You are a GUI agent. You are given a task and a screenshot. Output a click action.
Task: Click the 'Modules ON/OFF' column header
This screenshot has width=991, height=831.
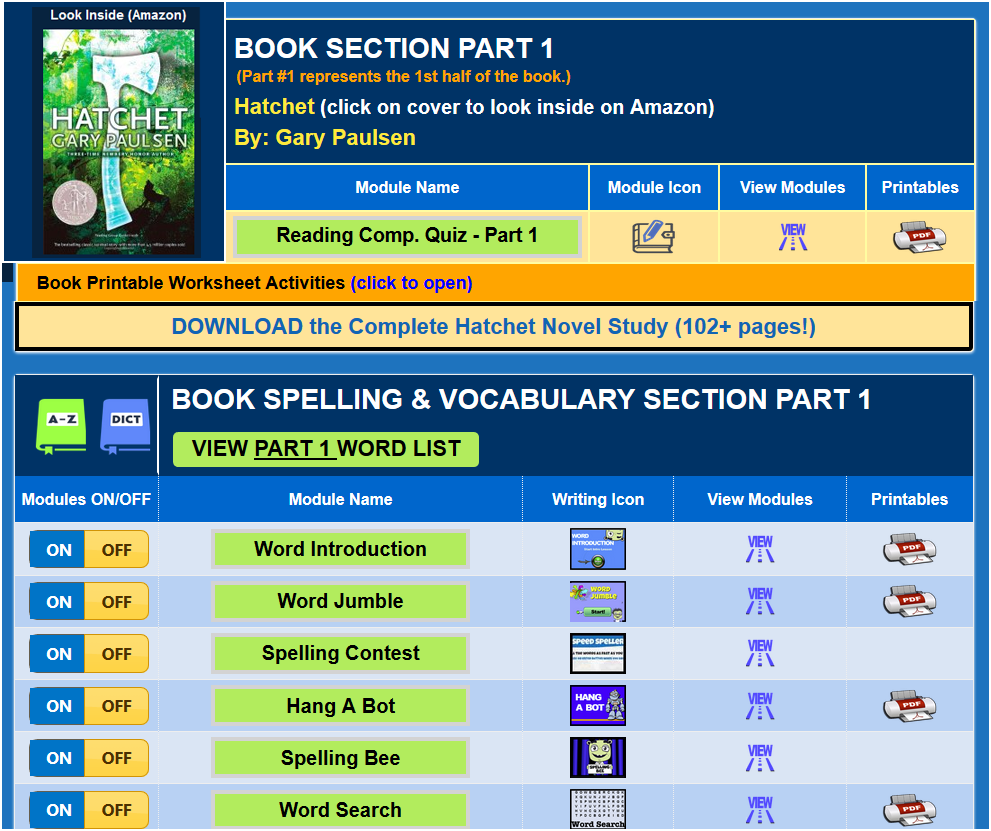pyautogui.click(x=86, y=499)
